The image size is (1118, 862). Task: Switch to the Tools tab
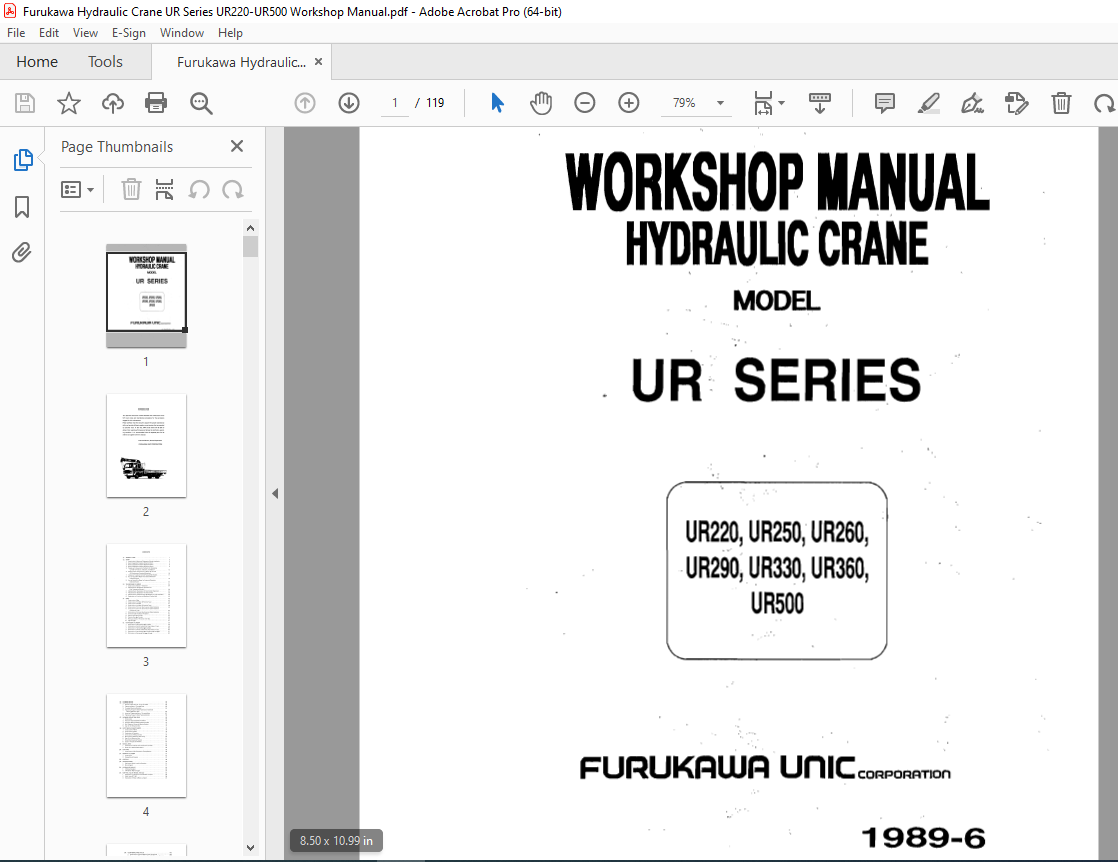106,62
